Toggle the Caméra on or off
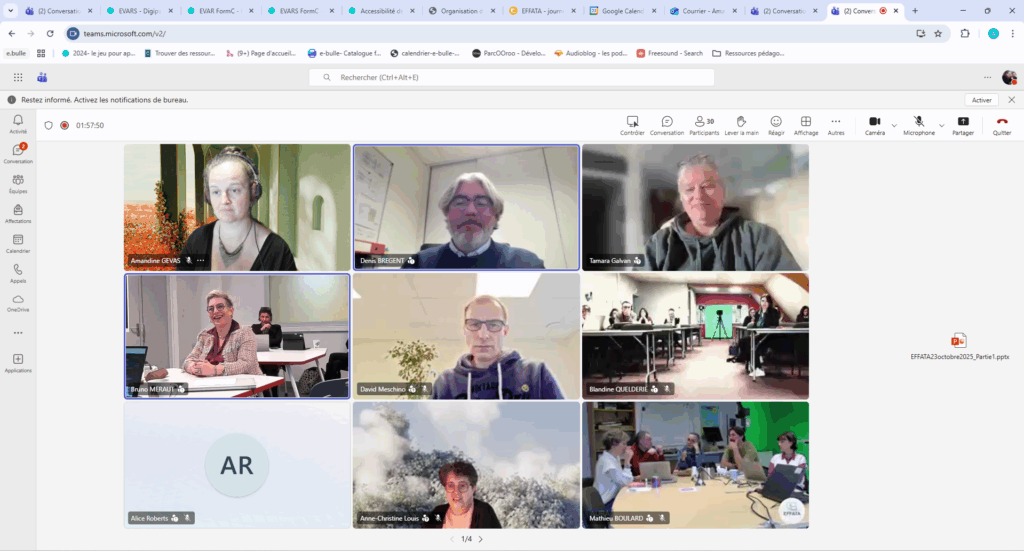 click(x=874, y=122)
